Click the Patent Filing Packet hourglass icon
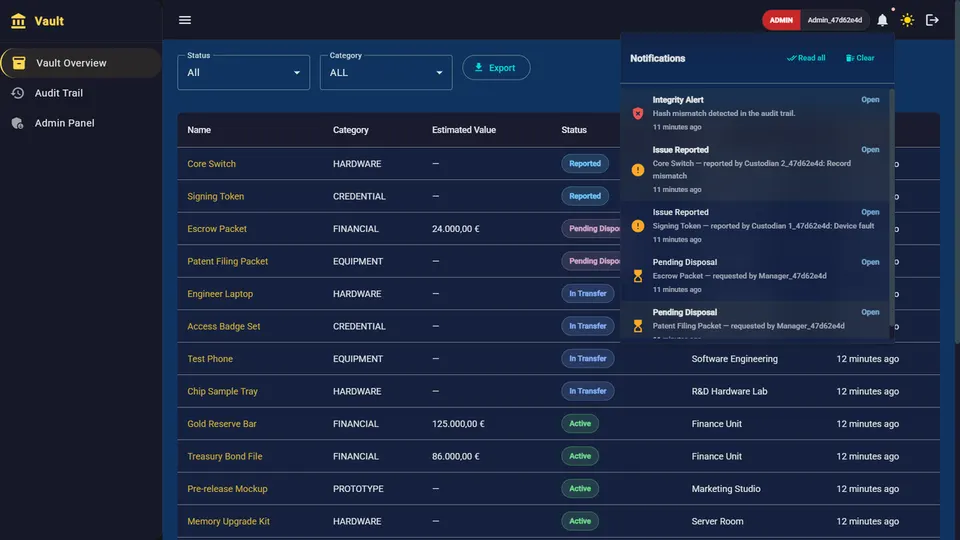Image resolution: width=960 pixels, height=540 pixels. point(638,326)
